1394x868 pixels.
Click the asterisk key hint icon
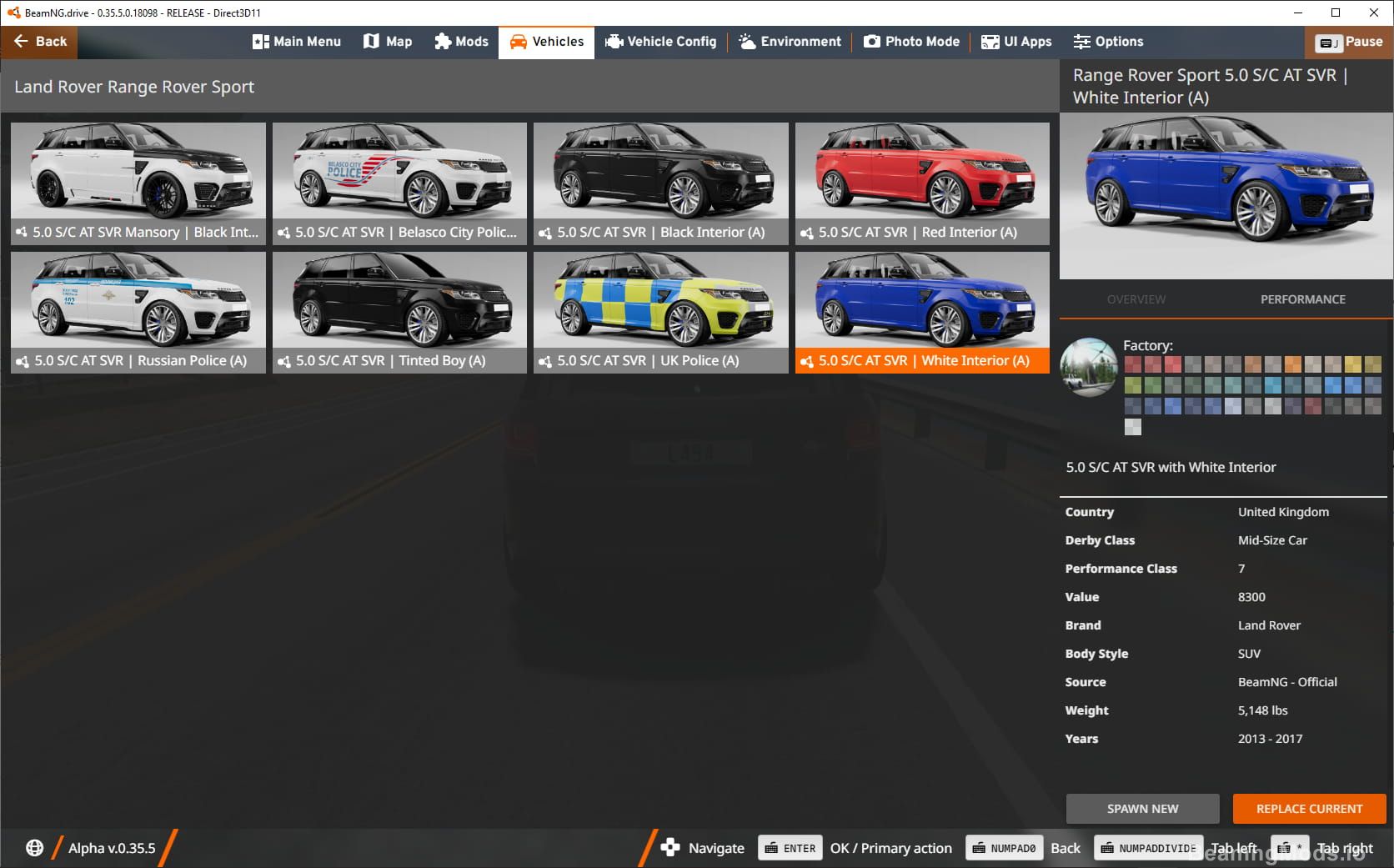click(x=1290, y=848)
